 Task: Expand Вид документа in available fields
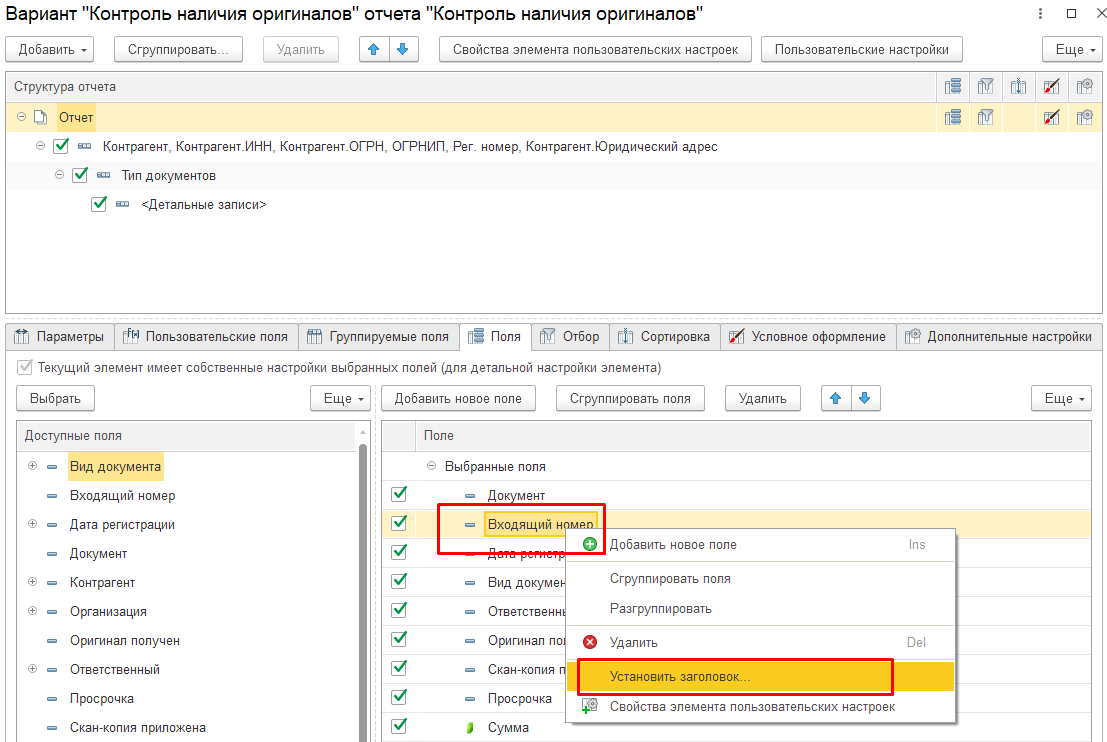click(32, 466)
